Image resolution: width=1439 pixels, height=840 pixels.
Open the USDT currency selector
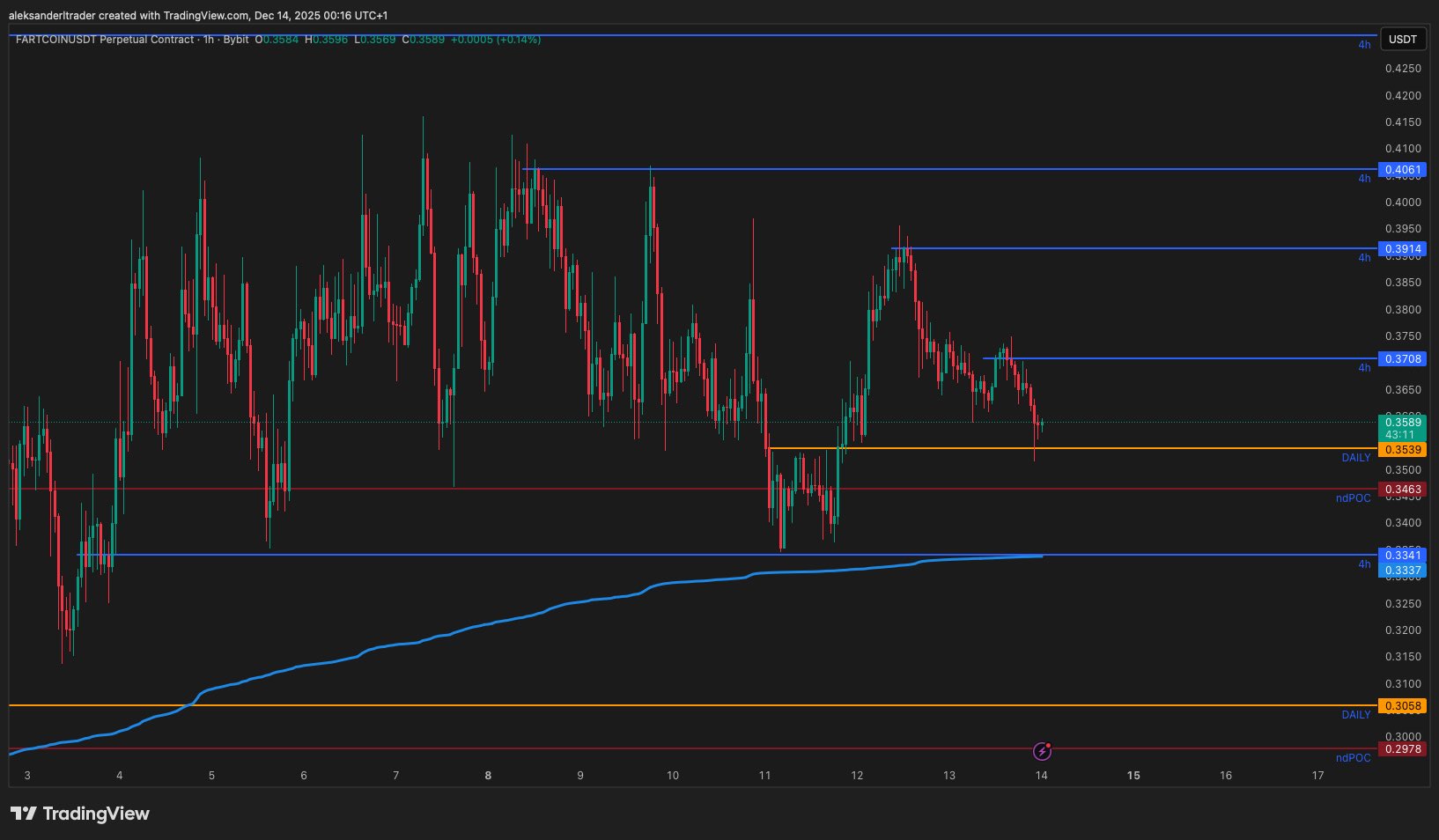point(1402,40)
